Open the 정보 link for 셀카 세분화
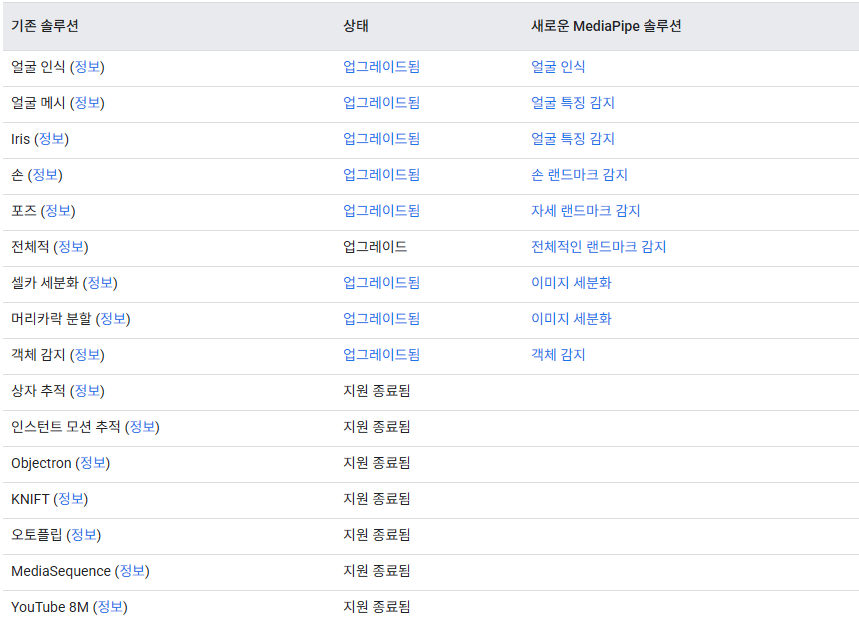 coord(100,283)
